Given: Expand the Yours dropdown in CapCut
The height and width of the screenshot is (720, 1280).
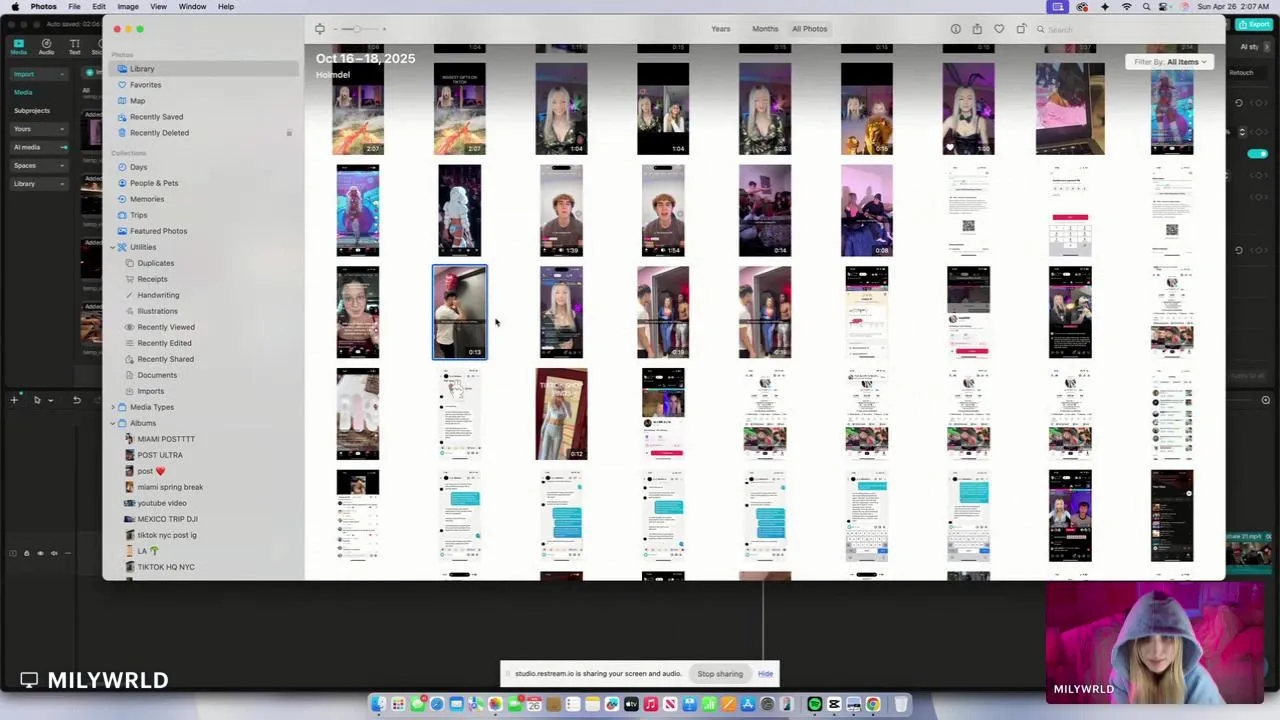Looking at the screenshot, I should point(38,129).
